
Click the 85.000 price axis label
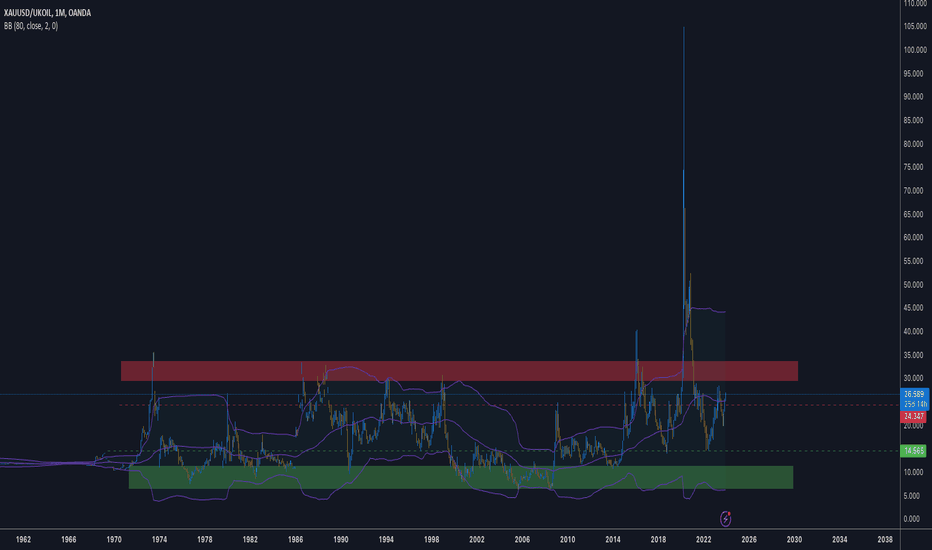click(915, 121)
